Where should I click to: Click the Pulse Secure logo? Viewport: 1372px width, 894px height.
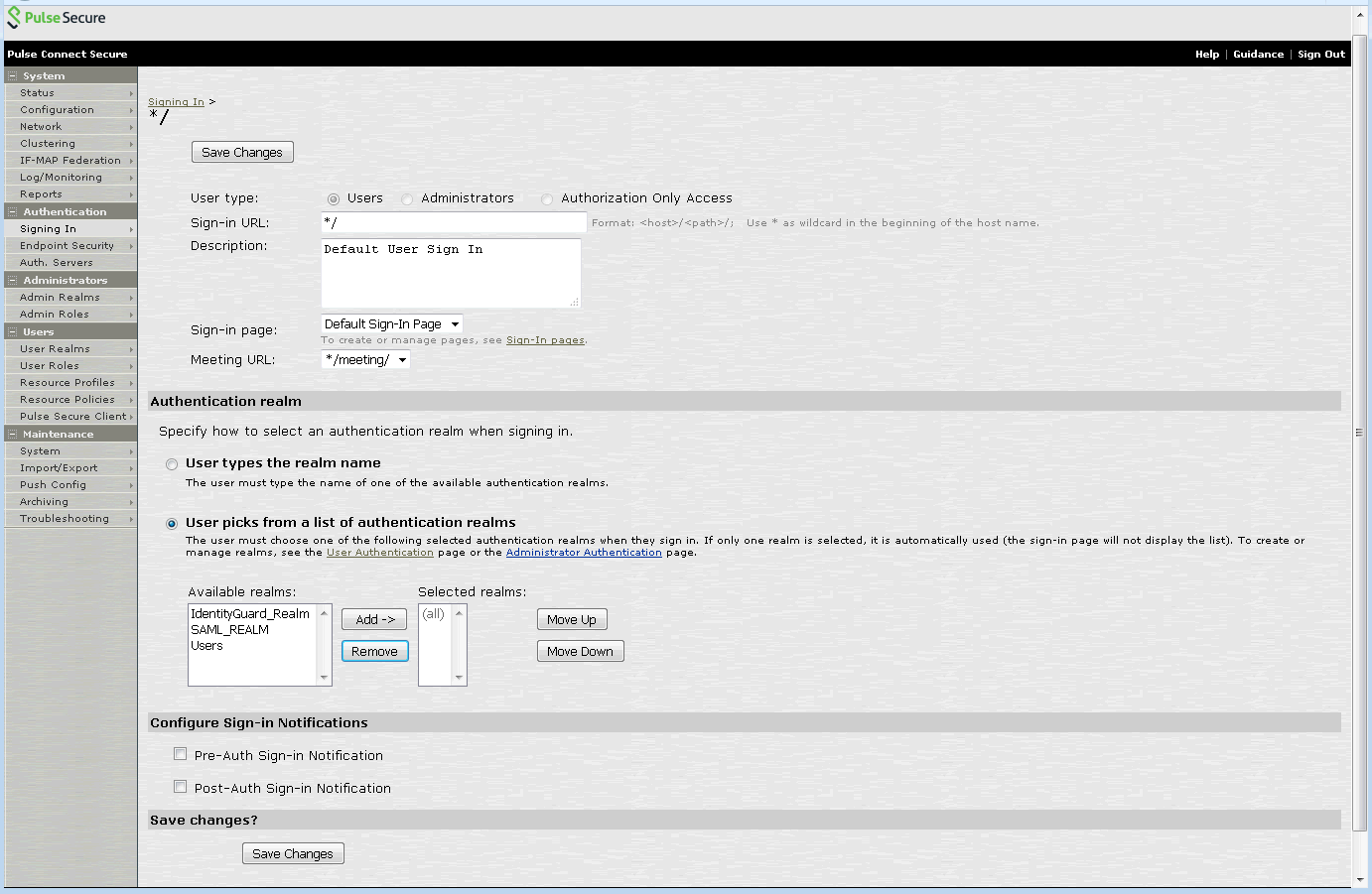click(57, 18)
